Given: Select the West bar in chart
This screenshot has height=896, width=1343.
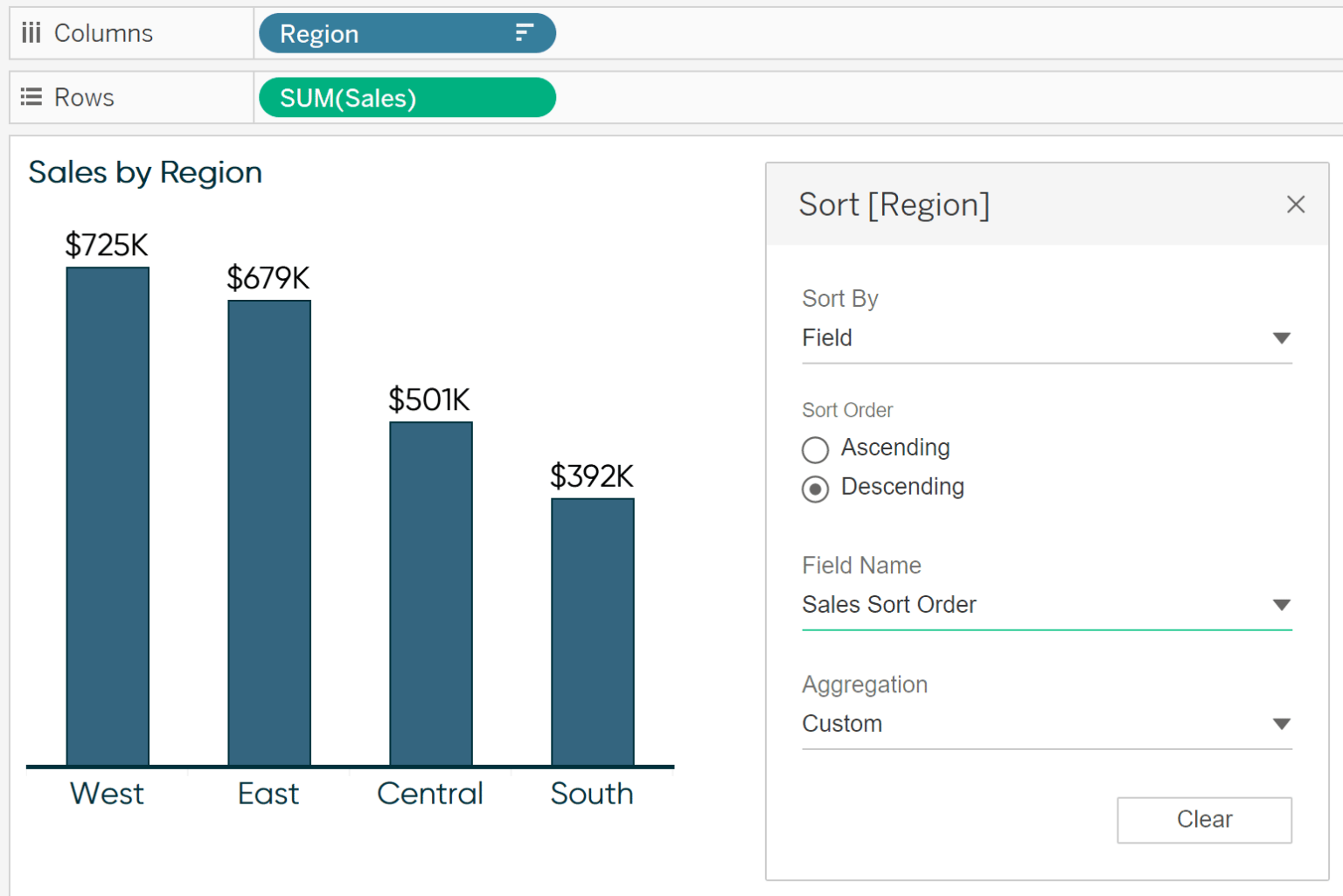Looking at the screenshot, I should 108,516.
